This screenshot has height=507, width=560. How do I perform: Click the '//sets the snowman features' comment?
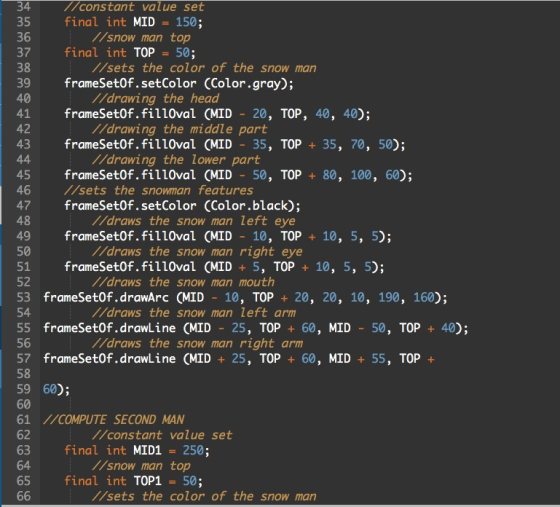click(159, 190)
